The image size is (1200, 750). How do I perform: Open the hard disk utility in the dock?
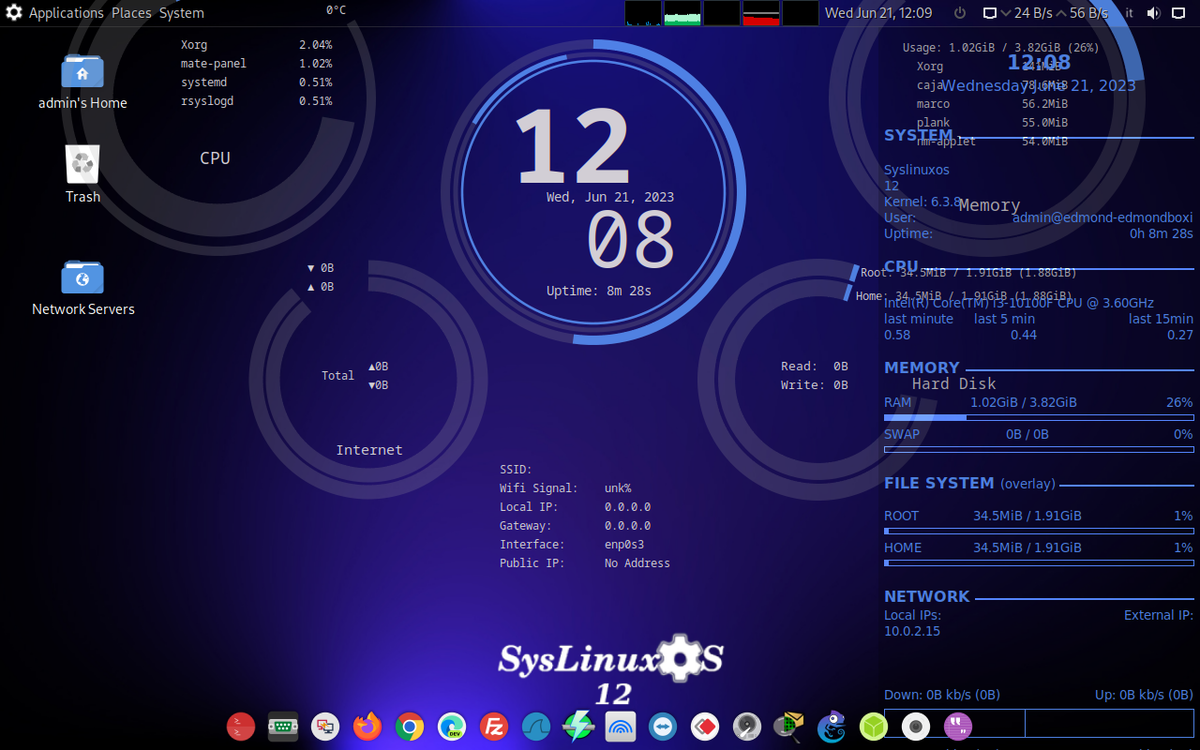pos(748,726)
